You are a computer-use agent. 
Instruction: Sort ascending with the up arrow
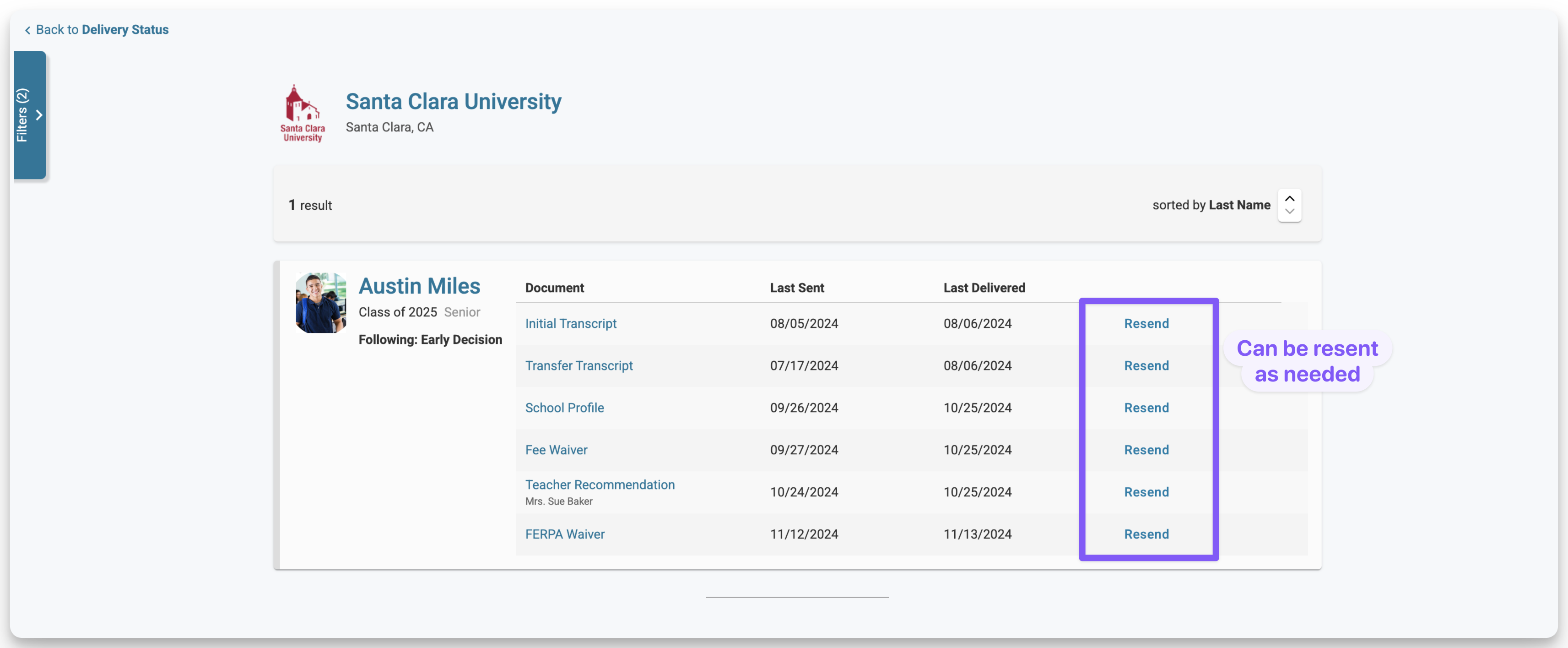(x=1289, y=199)
